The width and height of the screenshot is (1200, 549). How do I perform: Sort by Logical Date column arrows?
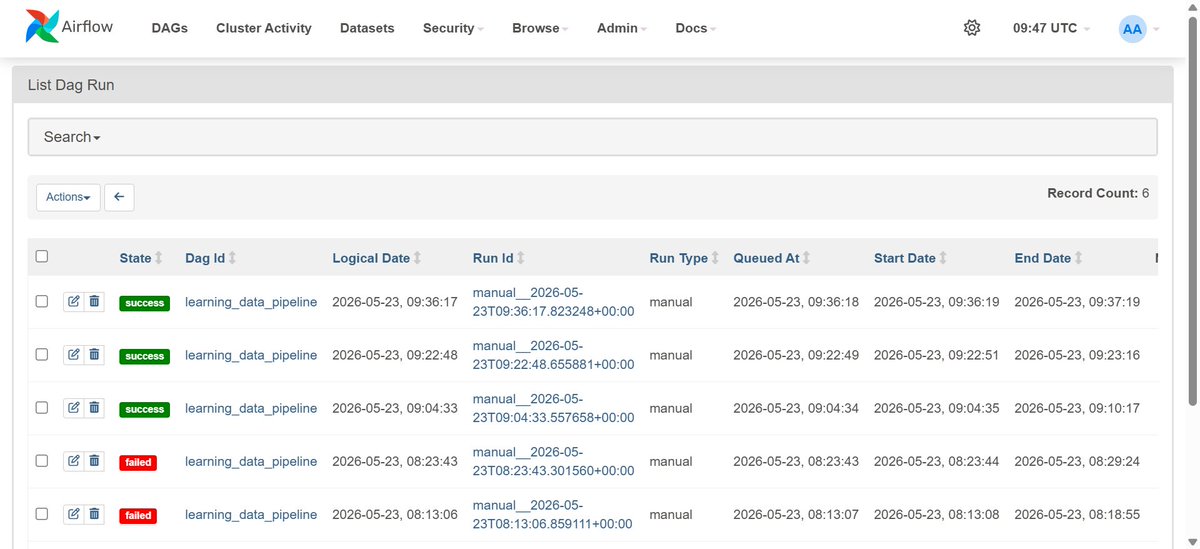pos(417,258)
